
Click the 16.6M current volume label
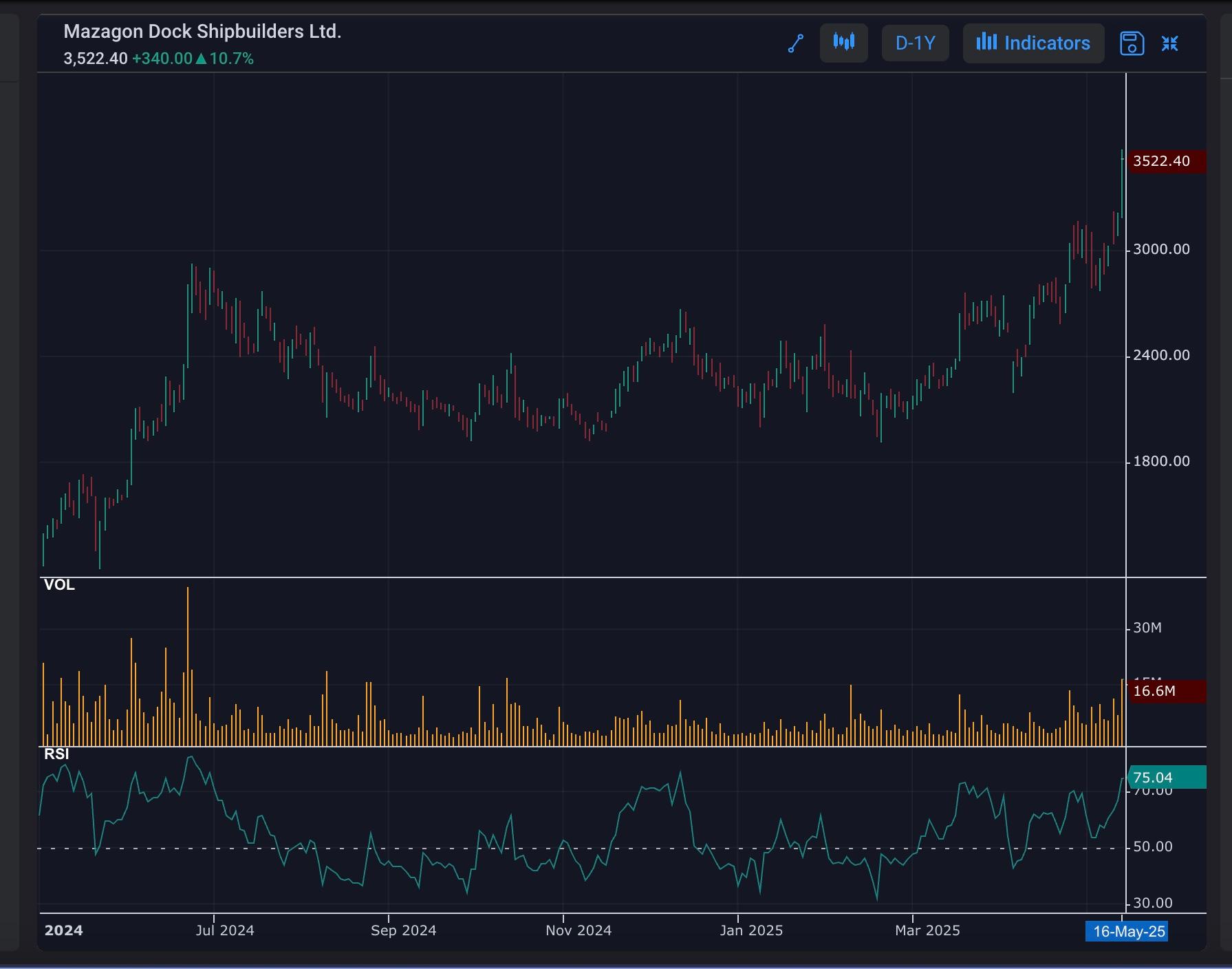click(1167, 691)
